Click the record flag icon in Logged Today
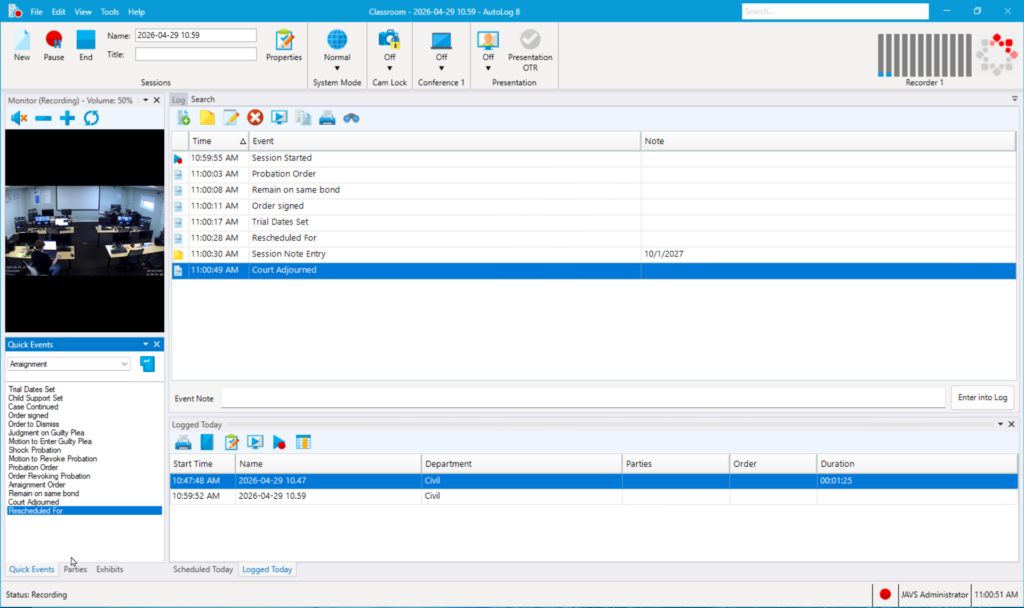The width and height of the screenshot is (1024, 608). click(279, 442)
